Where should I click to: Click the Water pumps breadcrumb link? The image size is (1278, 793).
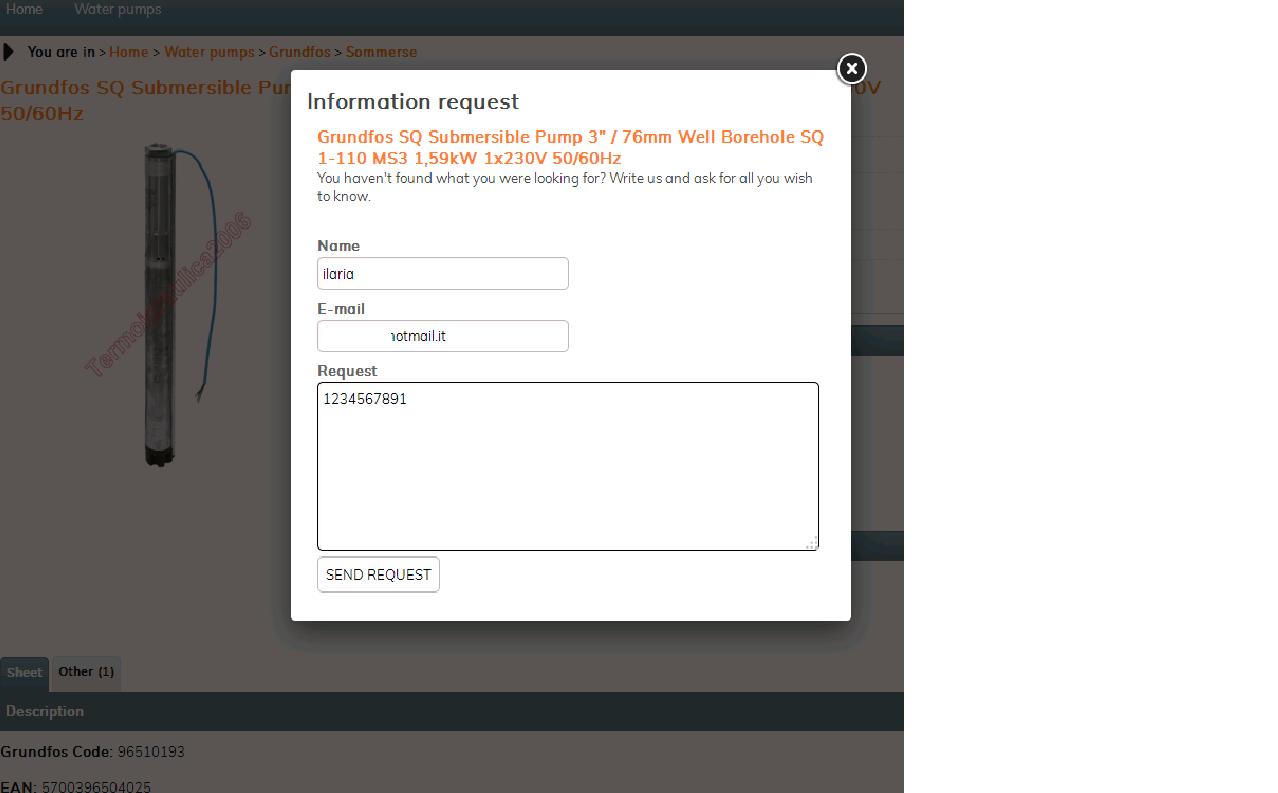209,52
